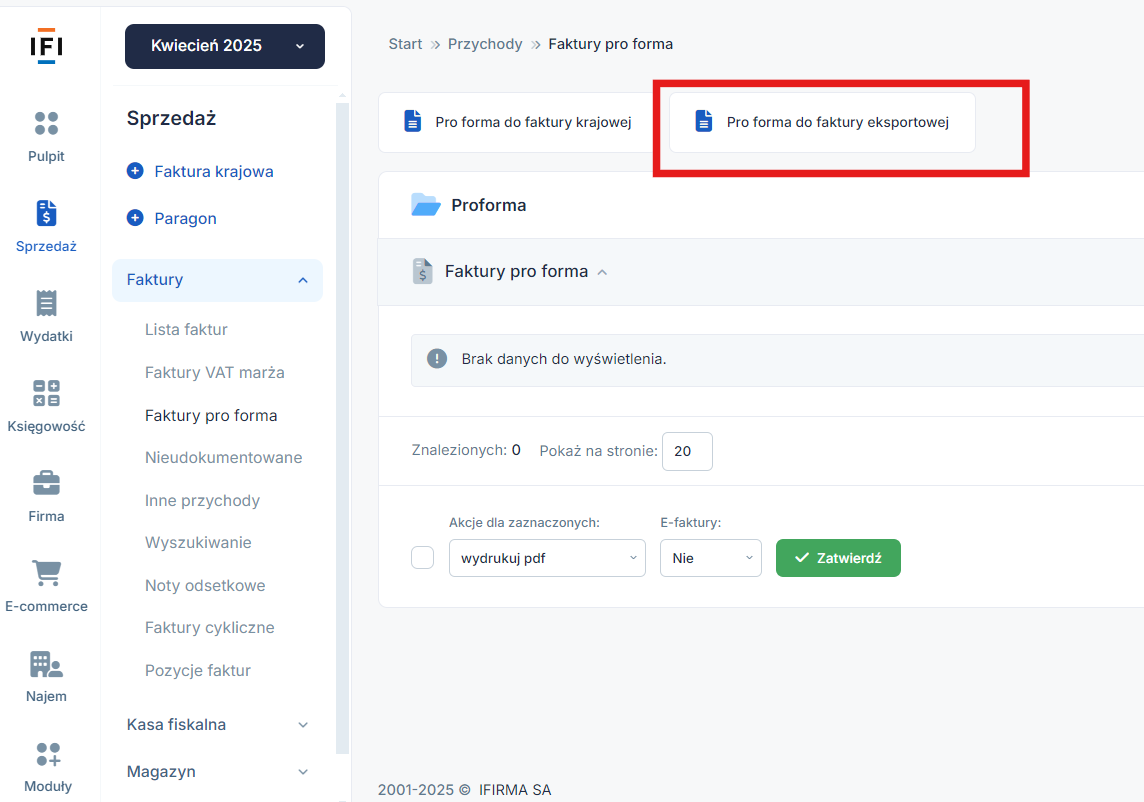Open Nieudokumentowane menu item
The width and height of the screenshot is (1144, 802).
pos(223,458)
